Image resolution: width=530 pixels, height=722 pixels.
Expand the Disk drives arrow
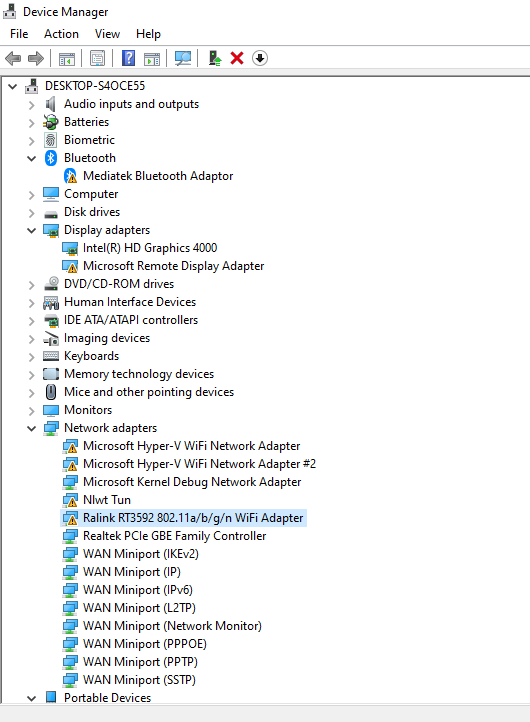pos(31,213)
